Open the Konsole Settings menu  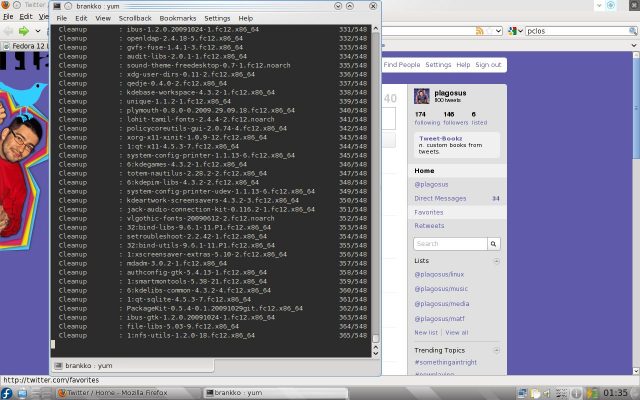point(217,18)
